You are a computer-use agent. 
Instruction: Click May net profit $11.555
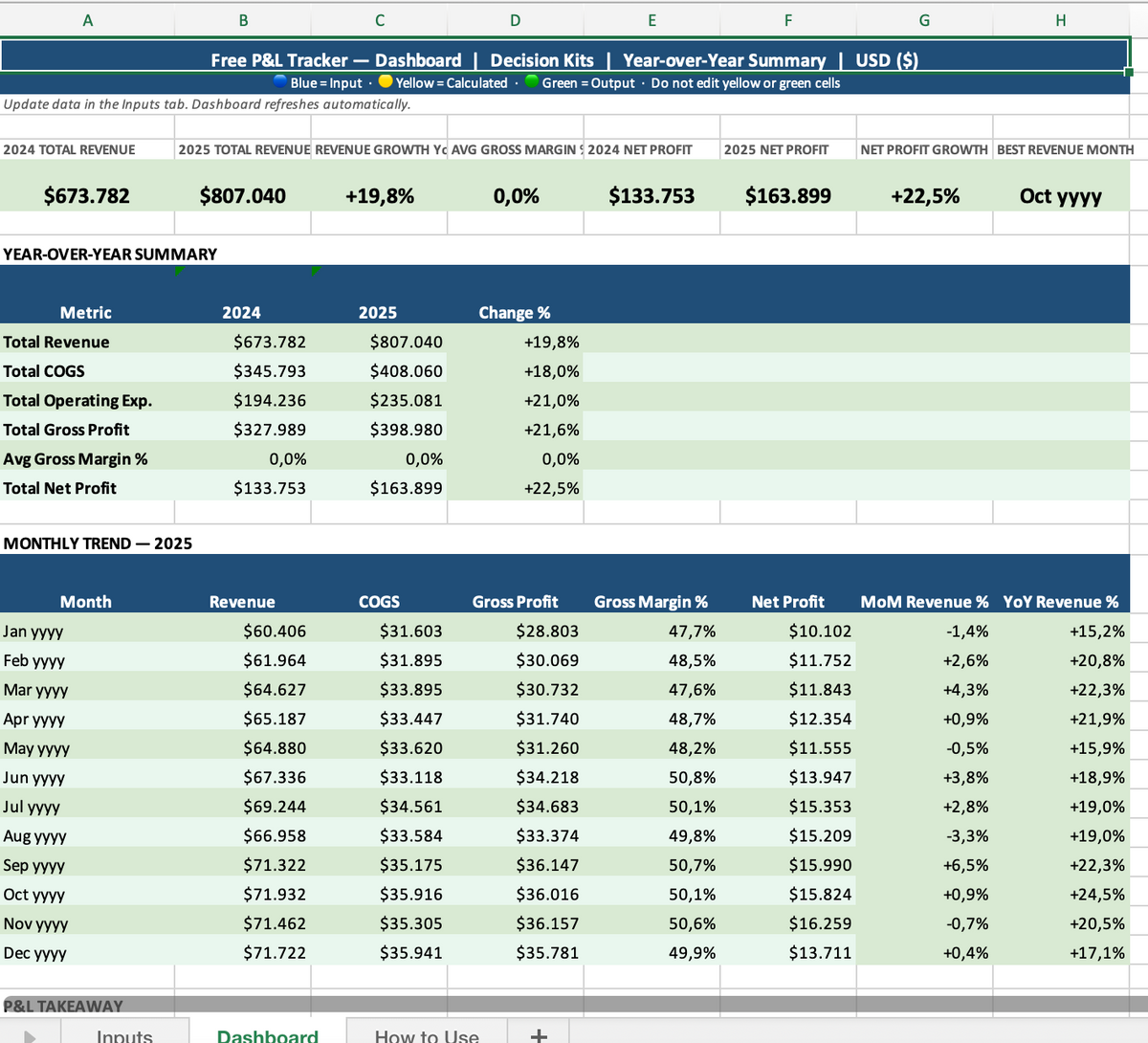coord(820,748)
